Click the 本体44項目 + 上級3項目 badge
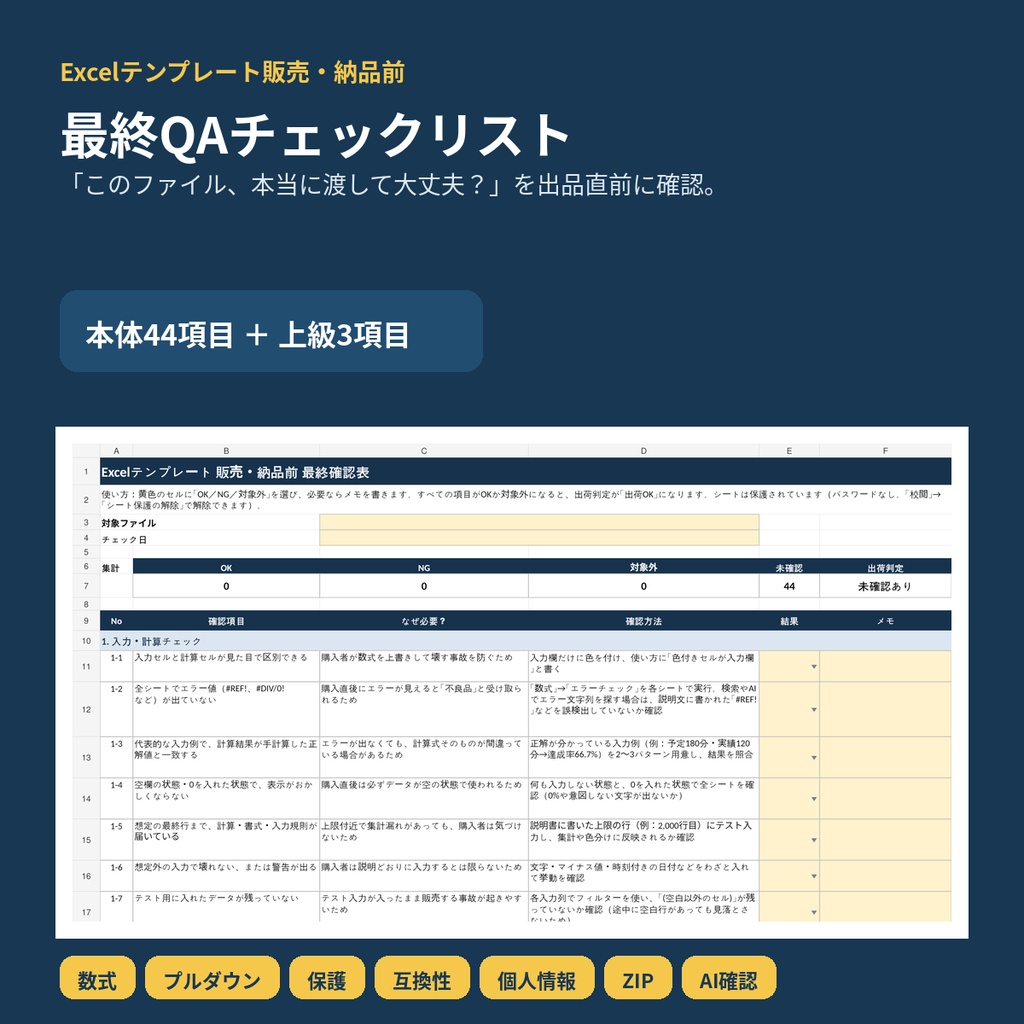Viewport: 1024px width, 1024px height. 271,331
